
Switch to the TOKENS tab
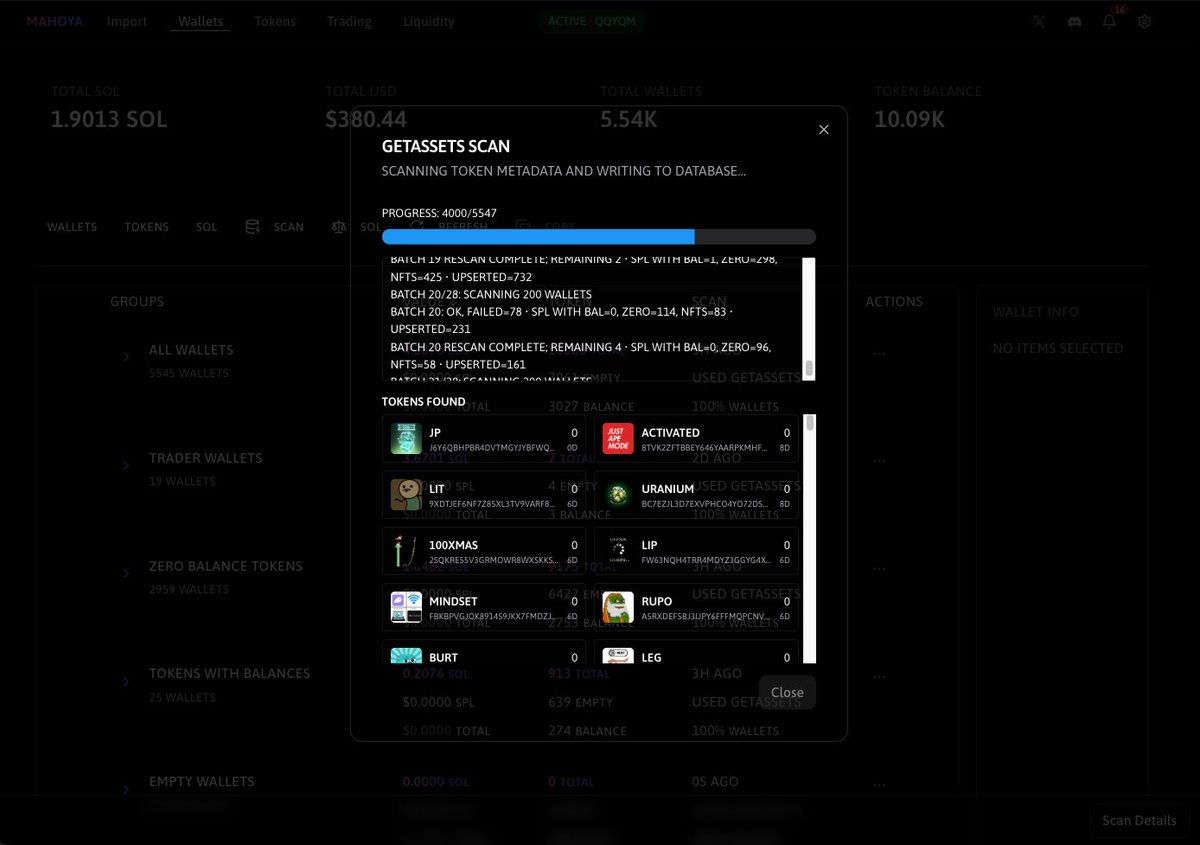(146, 226)
